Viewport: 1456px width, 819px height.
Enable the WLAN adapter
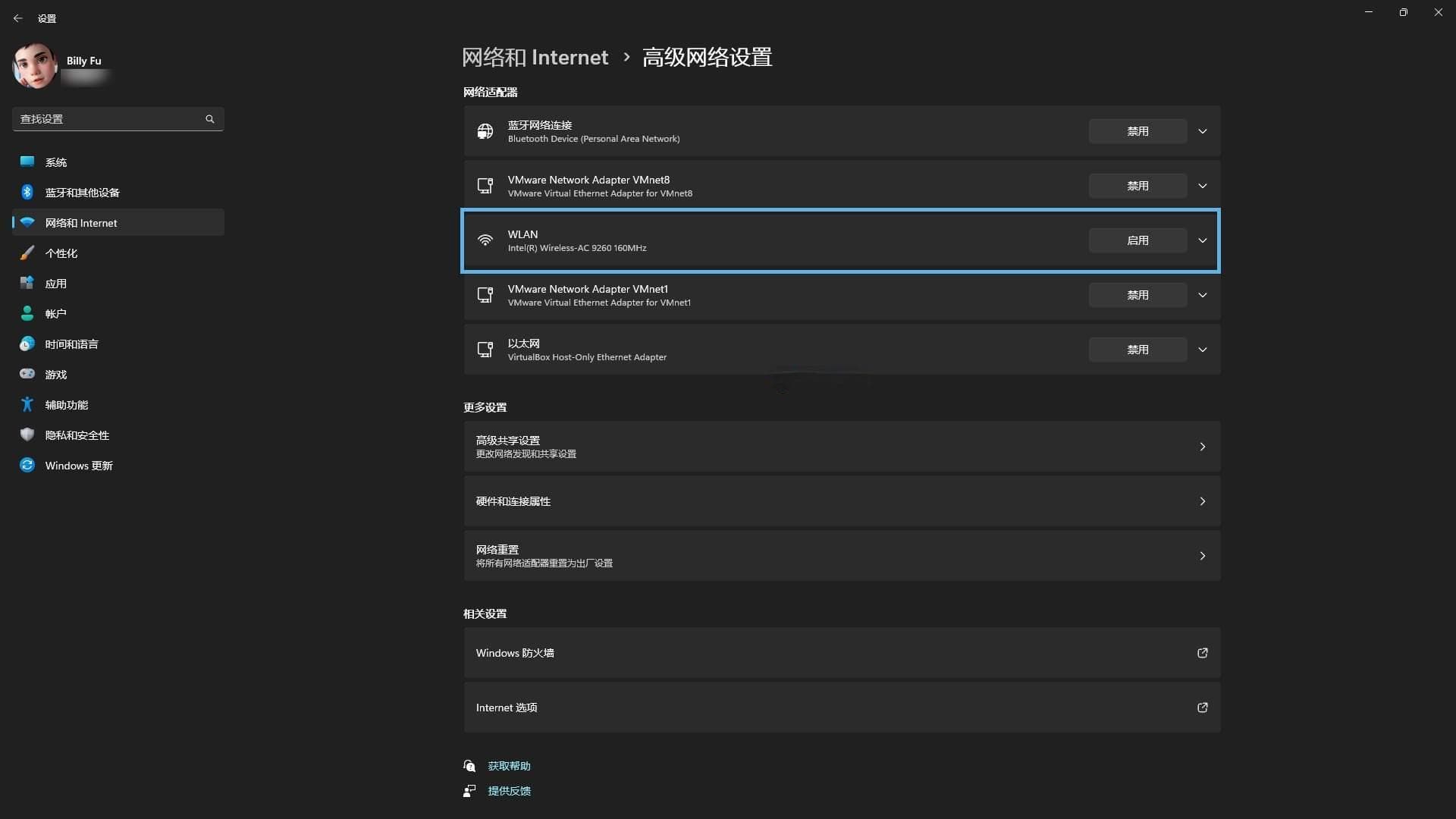point(1137,240)
